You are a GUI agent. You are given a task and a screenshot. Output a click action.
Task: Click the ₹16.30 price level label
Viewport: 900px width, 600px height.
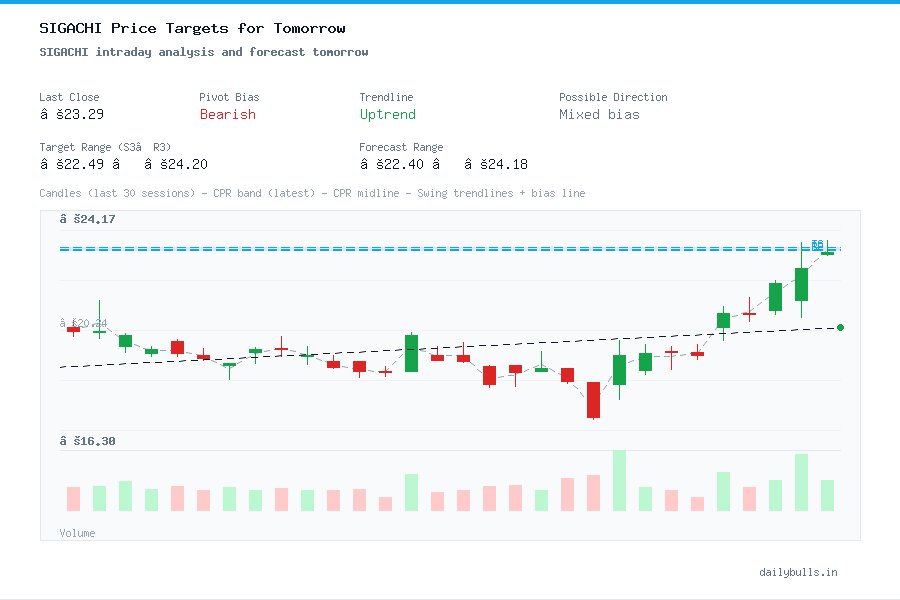88,441
